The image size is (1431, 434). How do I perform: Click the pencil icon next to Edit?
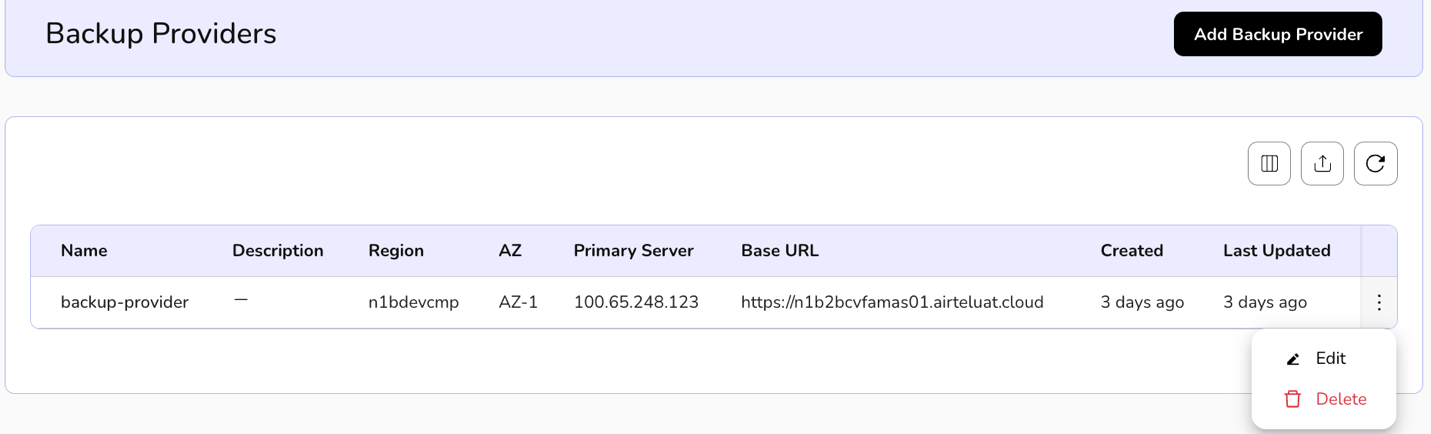(1293, 359)
